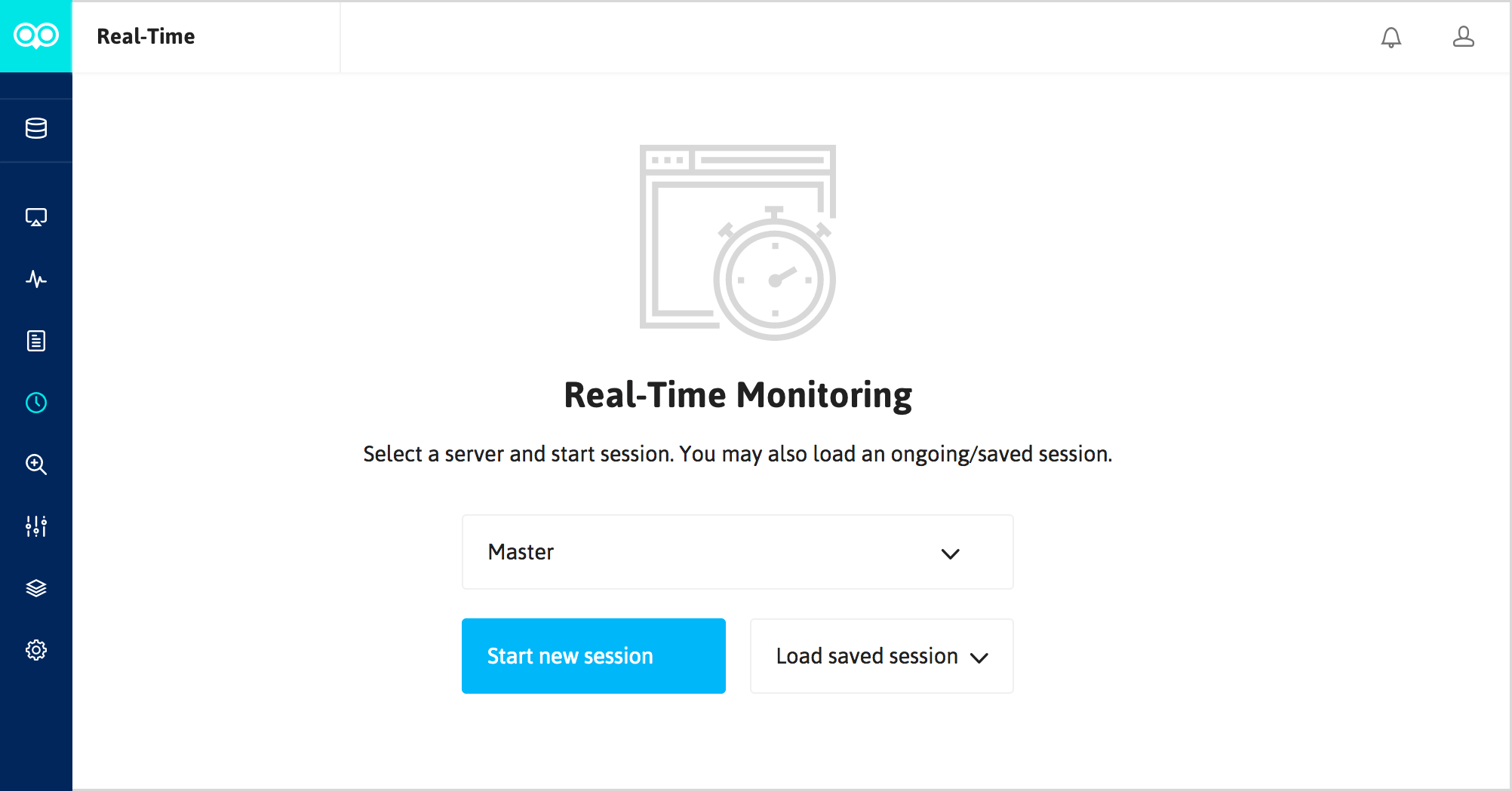The height and width of the screenshot is (791, 1512).
Task: Open the magnifier zoom-in icon in sidebar
Action: (36, 464)
